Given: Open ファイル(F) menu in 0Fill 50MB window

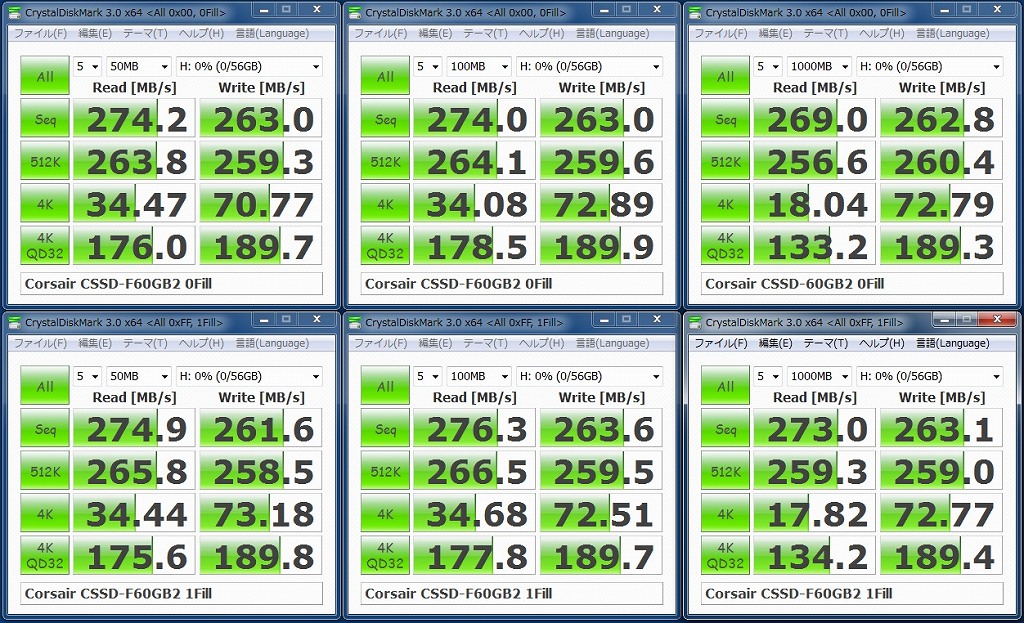Looking at the screenshot, I should tap(40, 33).
